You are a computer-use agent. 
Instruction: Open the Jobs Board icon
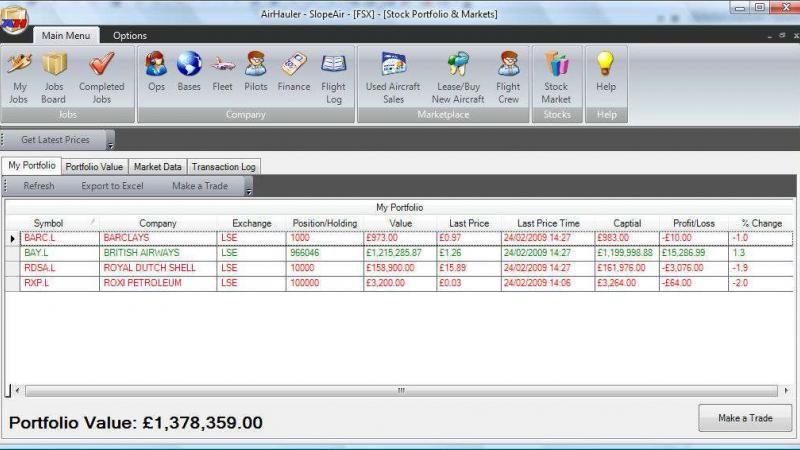(x=54, y=77)
